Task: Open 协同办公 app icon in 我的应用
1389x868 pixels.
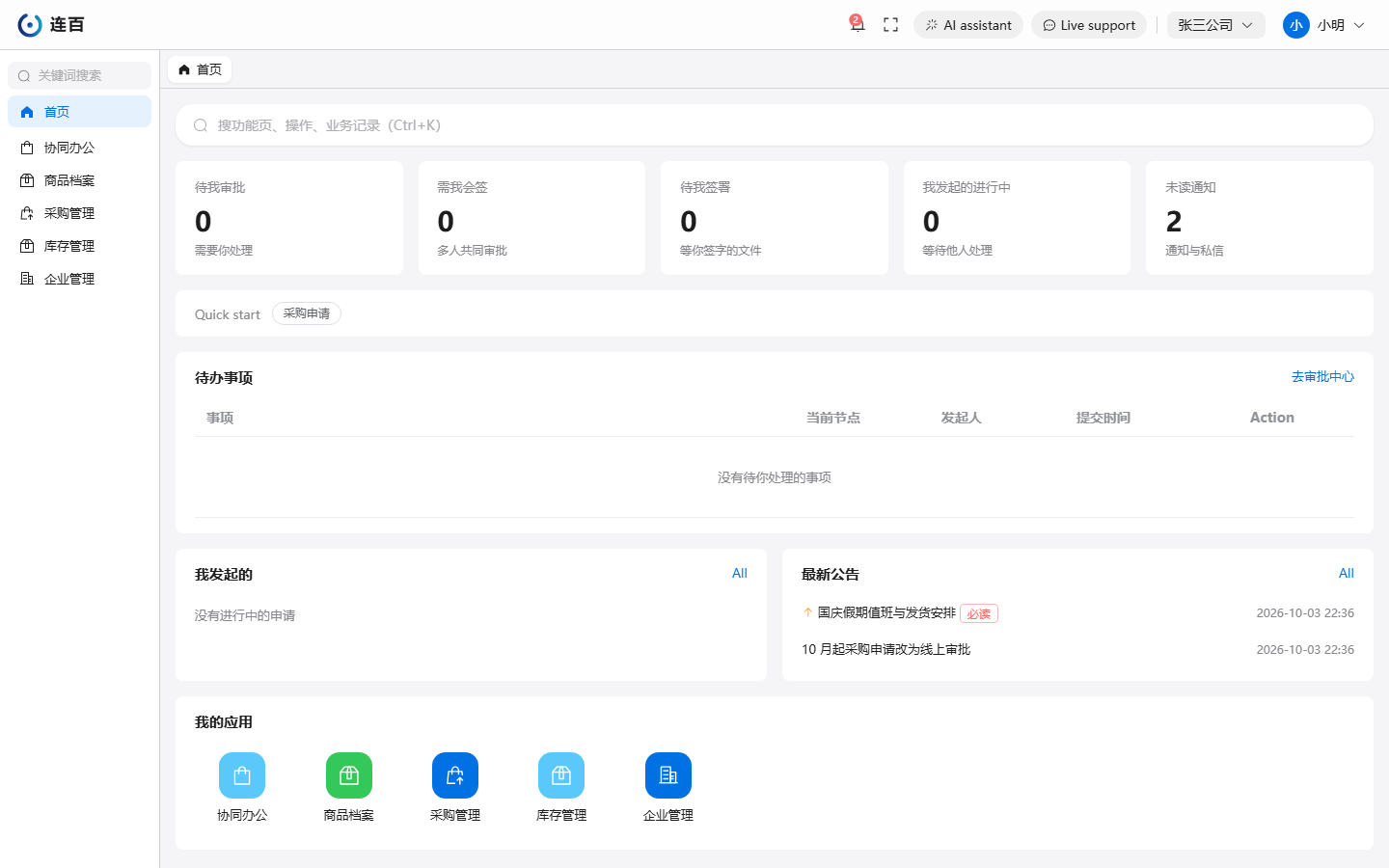Action: (242, 775)
